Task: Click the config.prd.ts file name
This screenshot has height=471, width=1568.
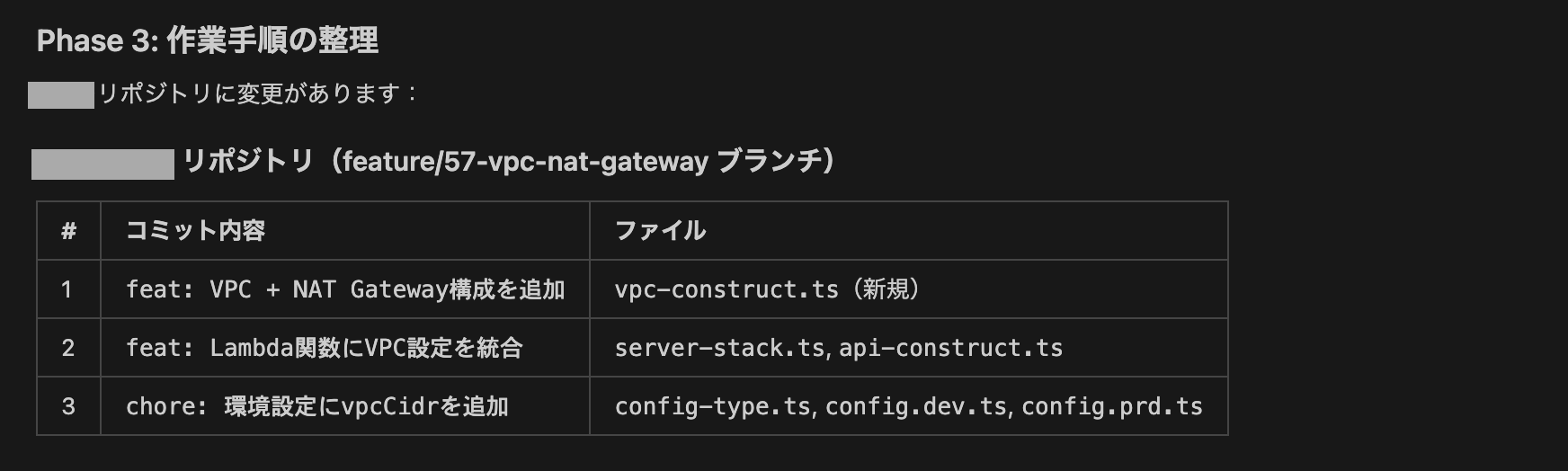Action: pyautogui.click(x=1111, y=406)
